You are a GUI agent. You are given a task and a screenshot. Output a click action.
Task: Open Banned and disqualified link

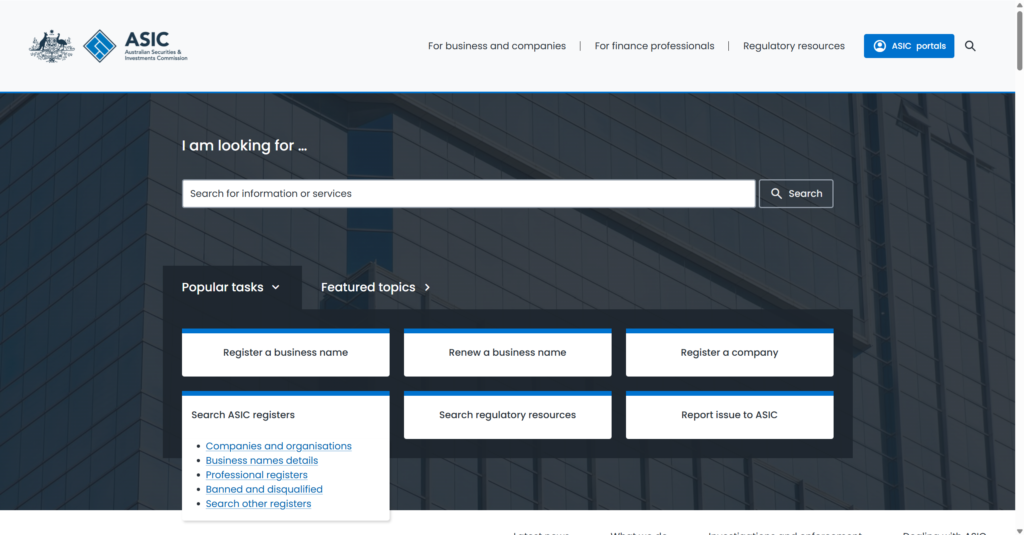coord(264,489)
